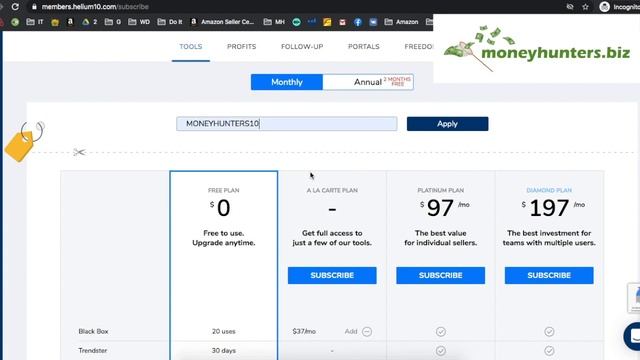Click the Black Box row label
This screenshot has height=360, width=640.
pyautogui.click(x=93, y=331)
